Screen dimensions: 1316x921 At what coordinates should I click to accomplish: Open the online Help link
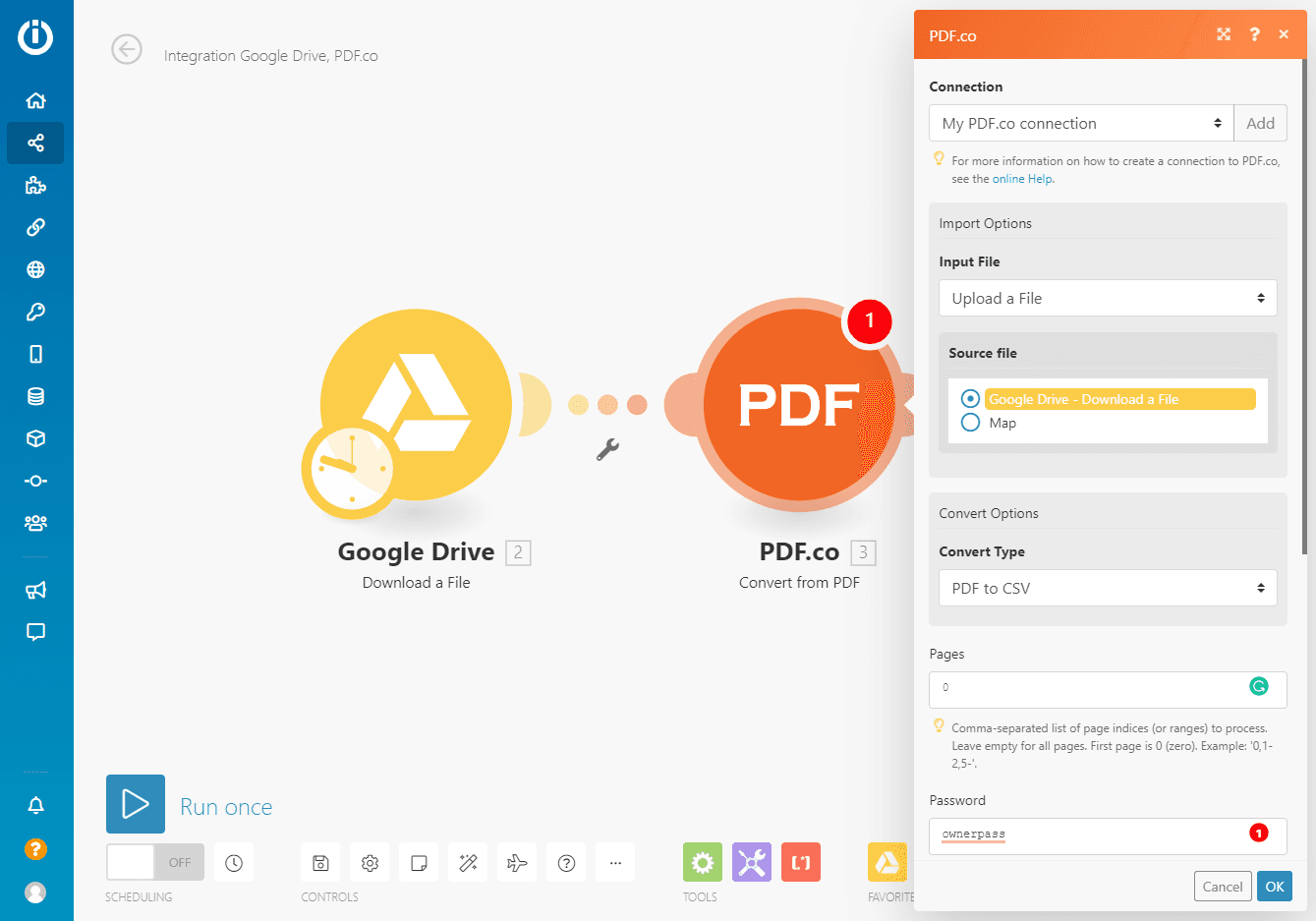tap(1022, 179)
